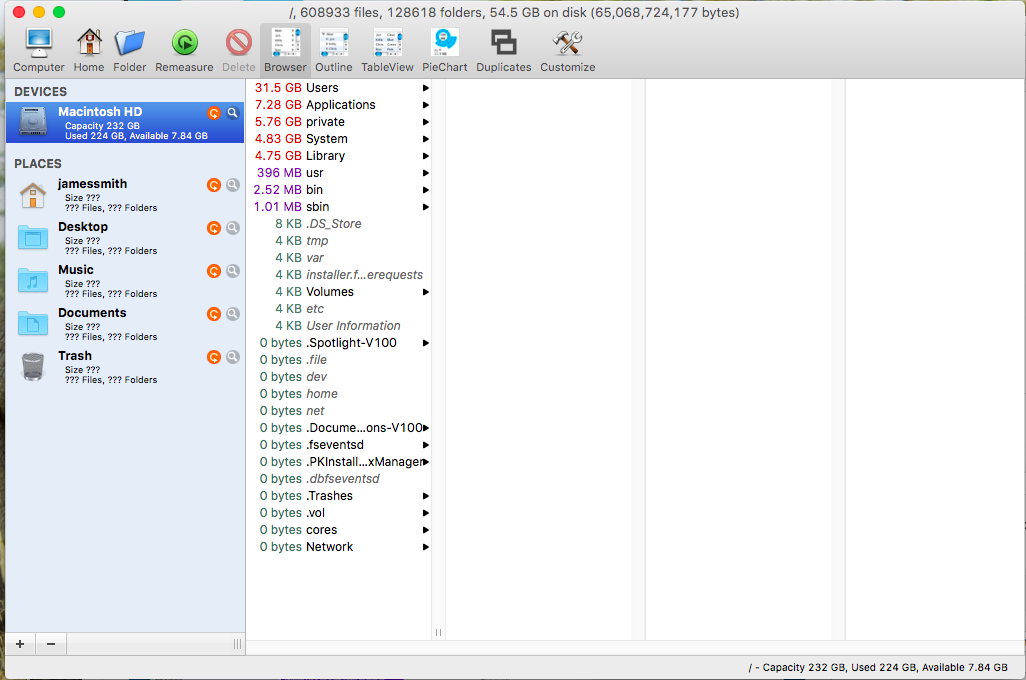Select the home 0 bytes entry
1026x680 pixels.
[x=339, y=394]
